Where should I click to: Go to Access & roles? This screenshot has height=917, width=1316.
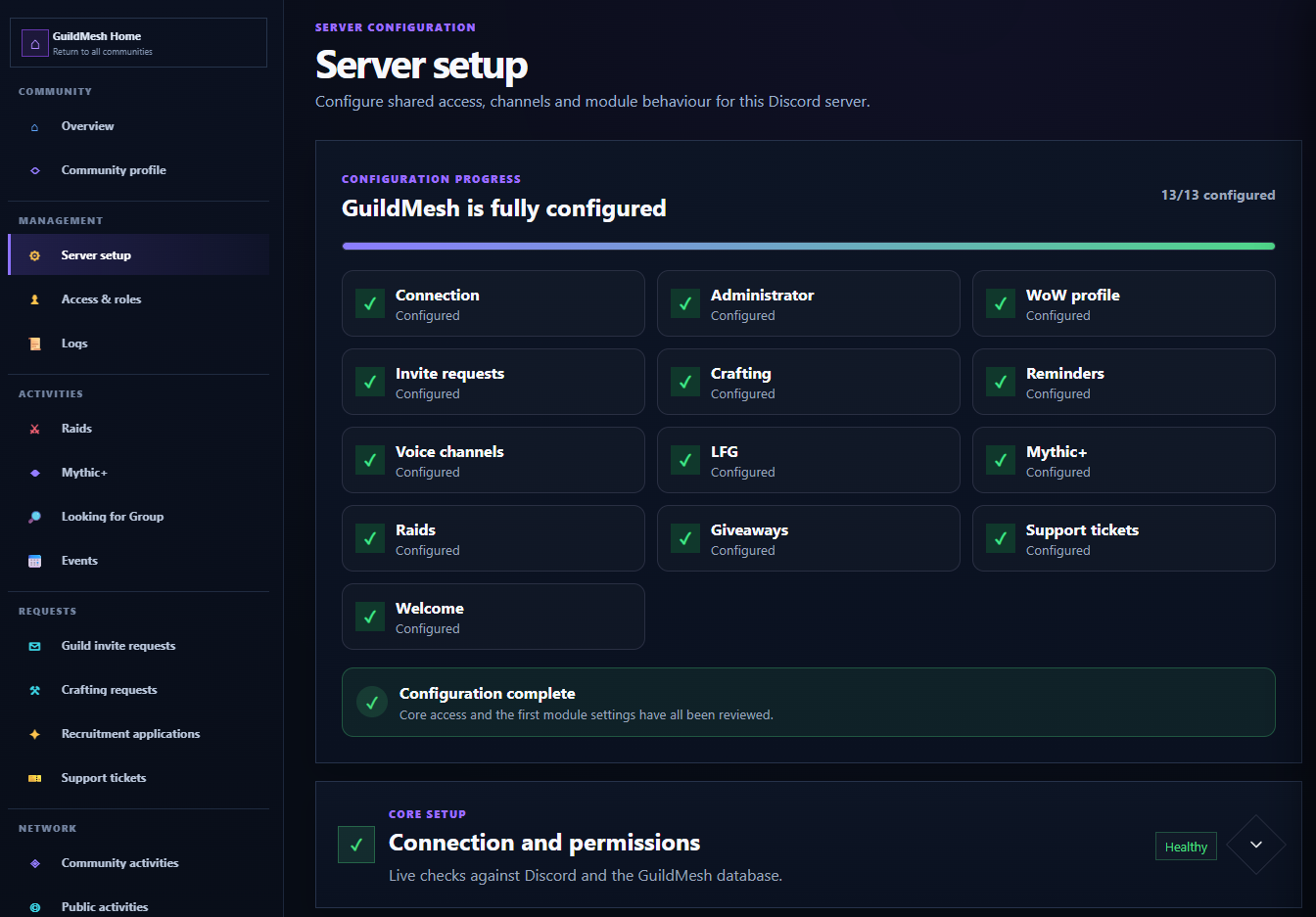[138, 299]
